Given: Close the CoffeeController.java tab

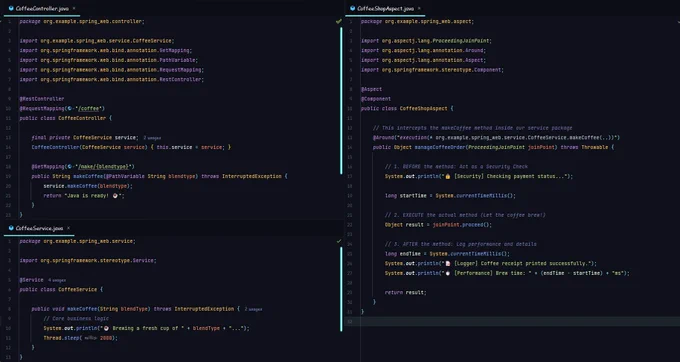Looking at the screenshot, I should coord(74,9).
